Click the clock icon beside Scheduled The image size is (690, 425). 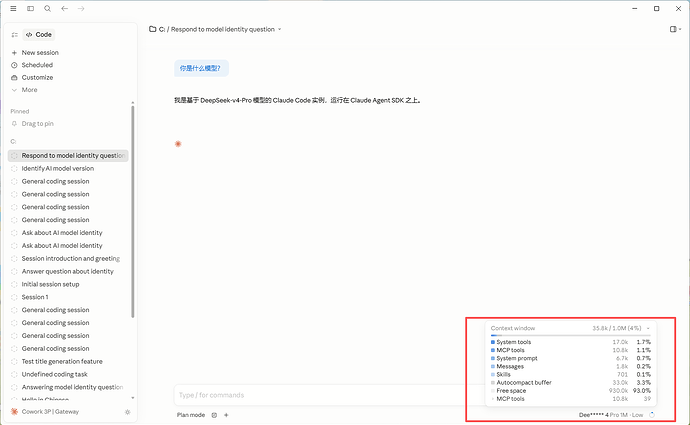pyautogui.click(x=14, y=65)
